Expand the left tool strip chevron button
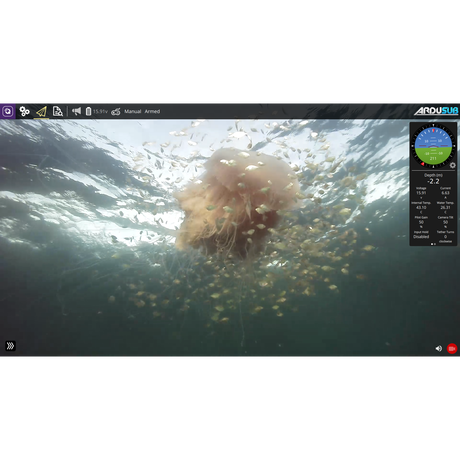This screenshot has width=460, height=460. point(10,346)
